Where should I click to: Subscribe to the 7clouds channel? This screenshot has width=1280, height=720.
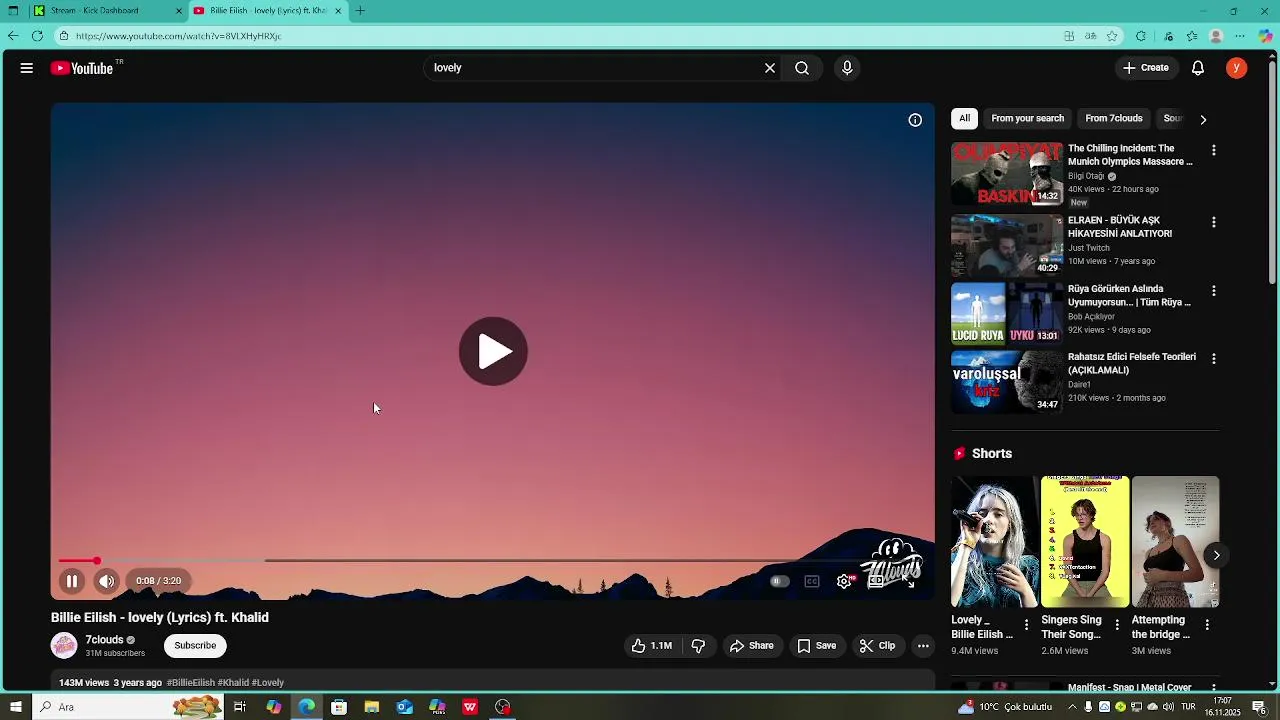[195, 646]
